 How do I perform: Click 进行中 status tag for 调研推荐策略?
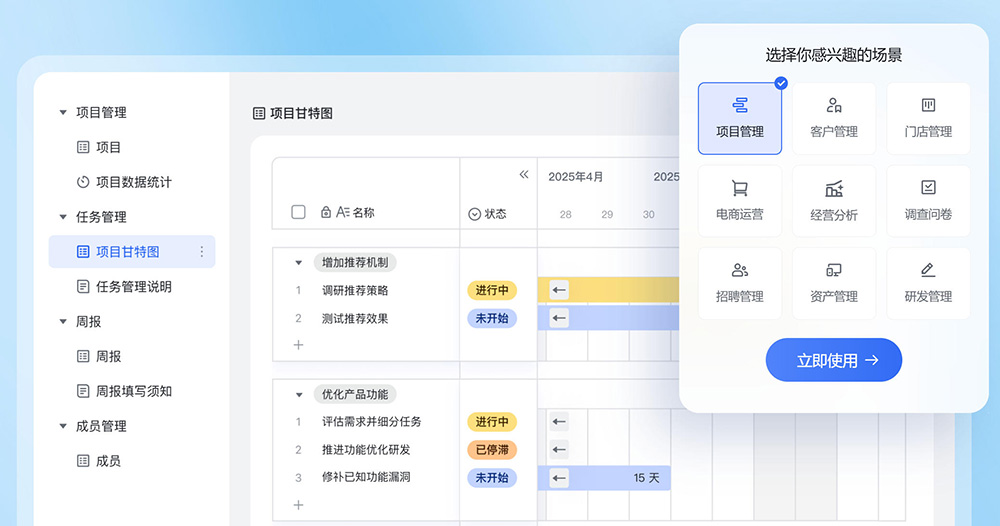tap(492, 291)
